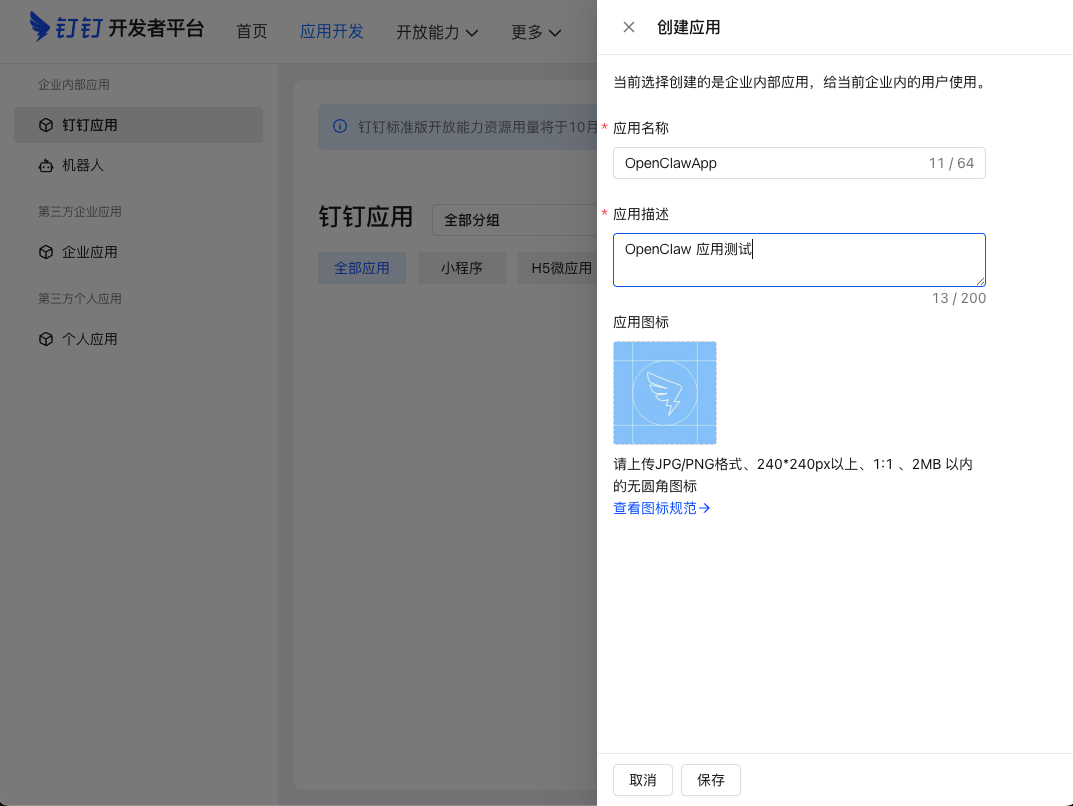Select the 全部应用 tab
Viewport: 1073px width, 806px height.
[361, 268]
